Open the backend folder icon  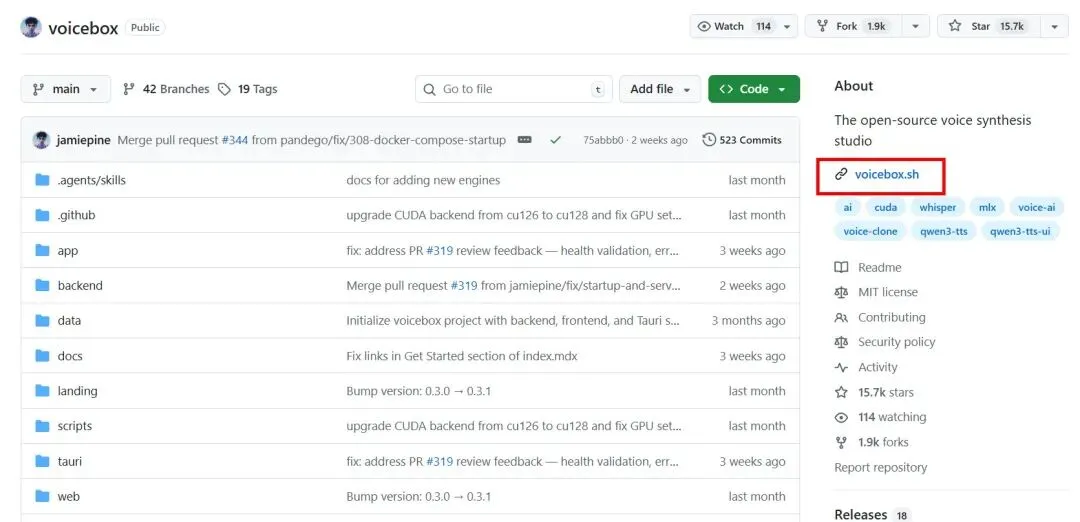tap(43, 286)
